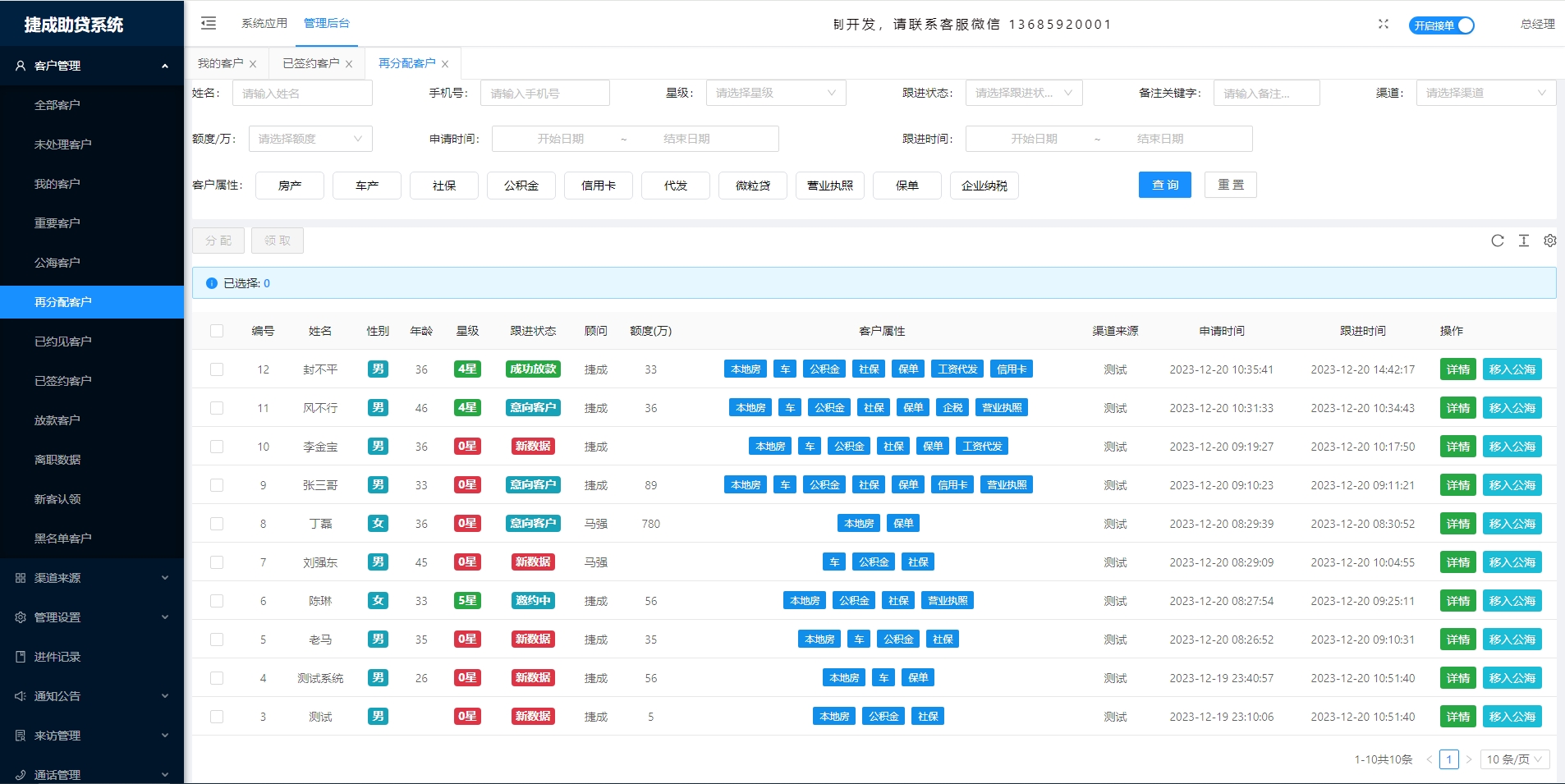Select the checkbox for row 张三哥
The width and height of the screenshot is (1565, 784).
tap(217, 485)
